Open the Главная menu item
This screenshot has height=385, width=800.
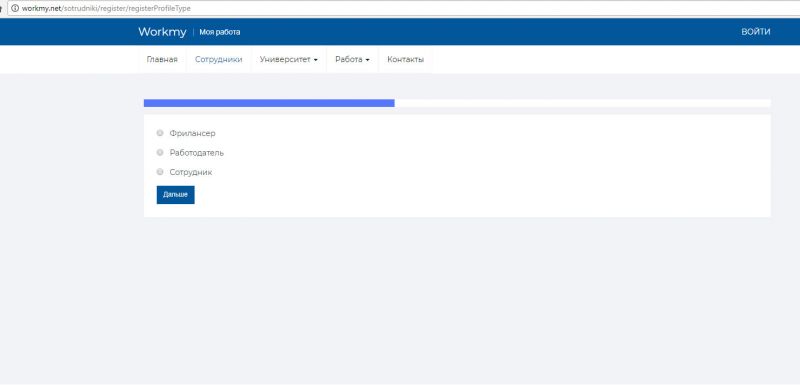pos(162,60)
